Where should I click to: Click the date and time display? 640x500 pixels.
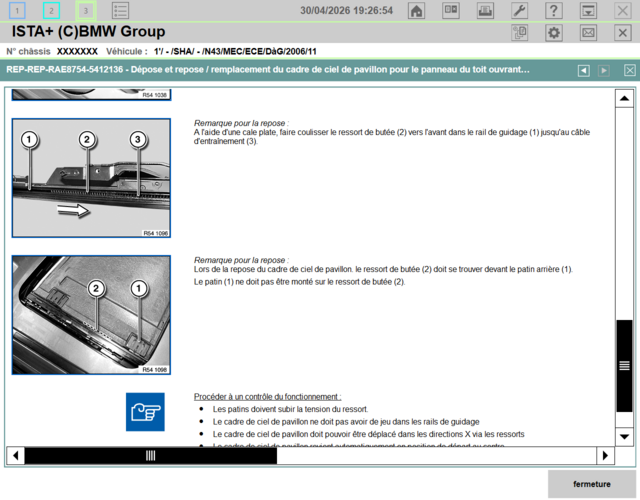tap(347, 11)
